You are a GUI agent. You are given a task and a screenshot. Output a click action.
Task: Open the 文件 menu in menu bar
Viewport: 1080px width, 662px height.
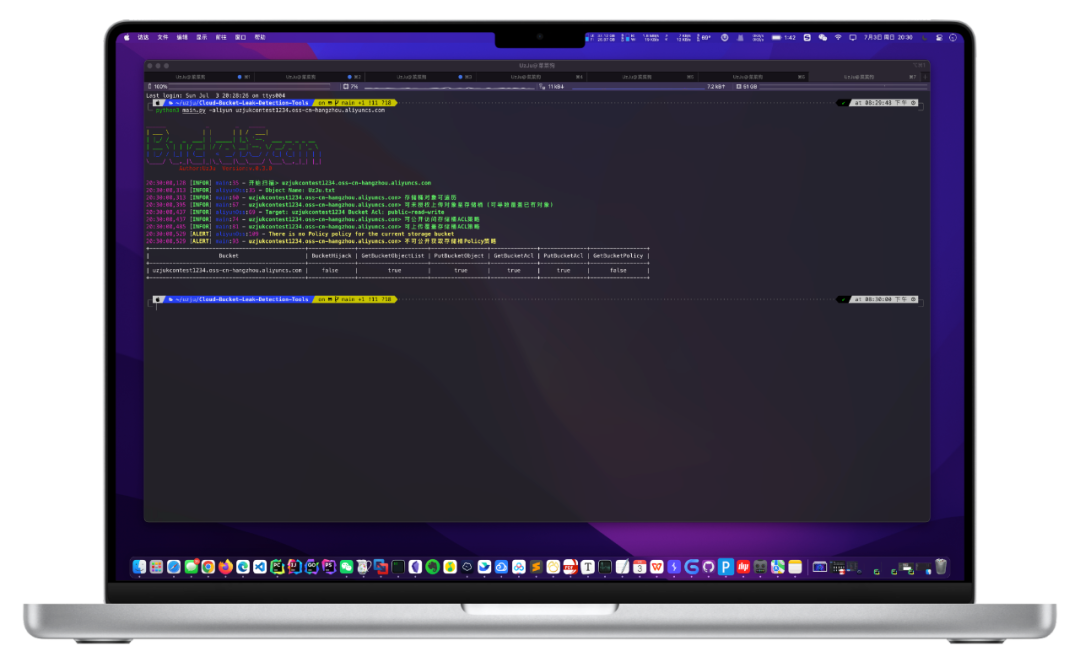(x=163, y=37)
